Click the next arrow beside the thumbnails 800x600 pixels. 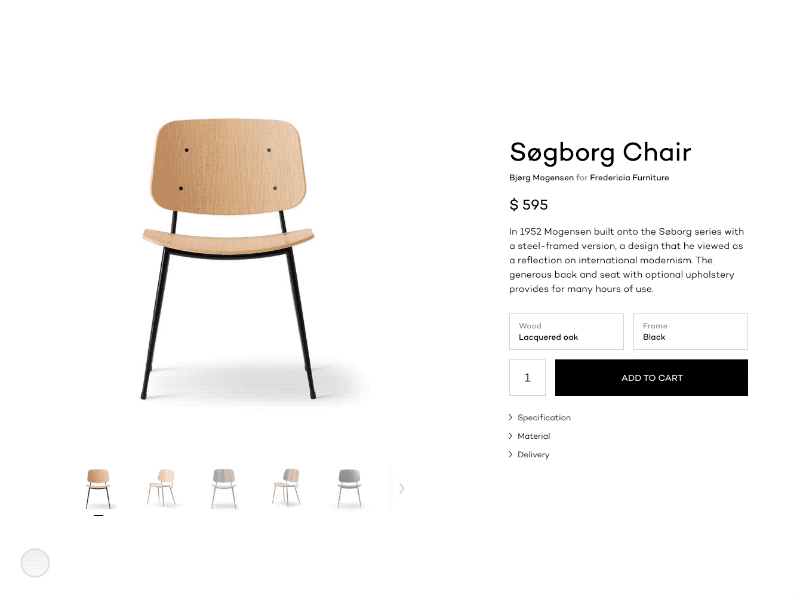point(402,488)
